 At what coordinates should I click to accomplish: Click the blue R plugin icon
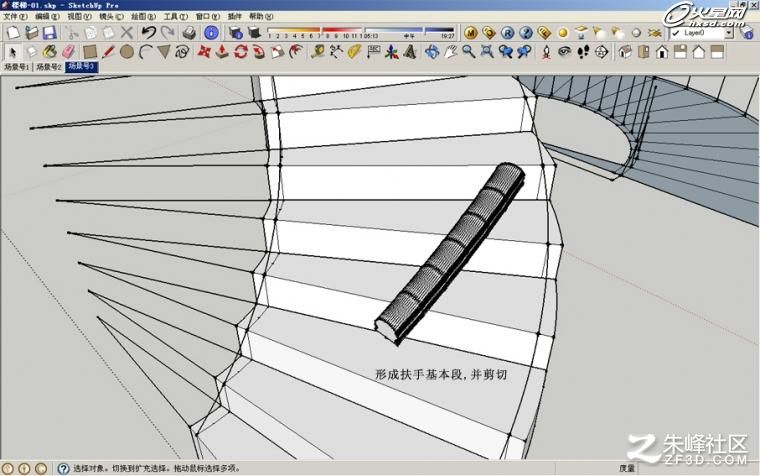coord(507,33)
